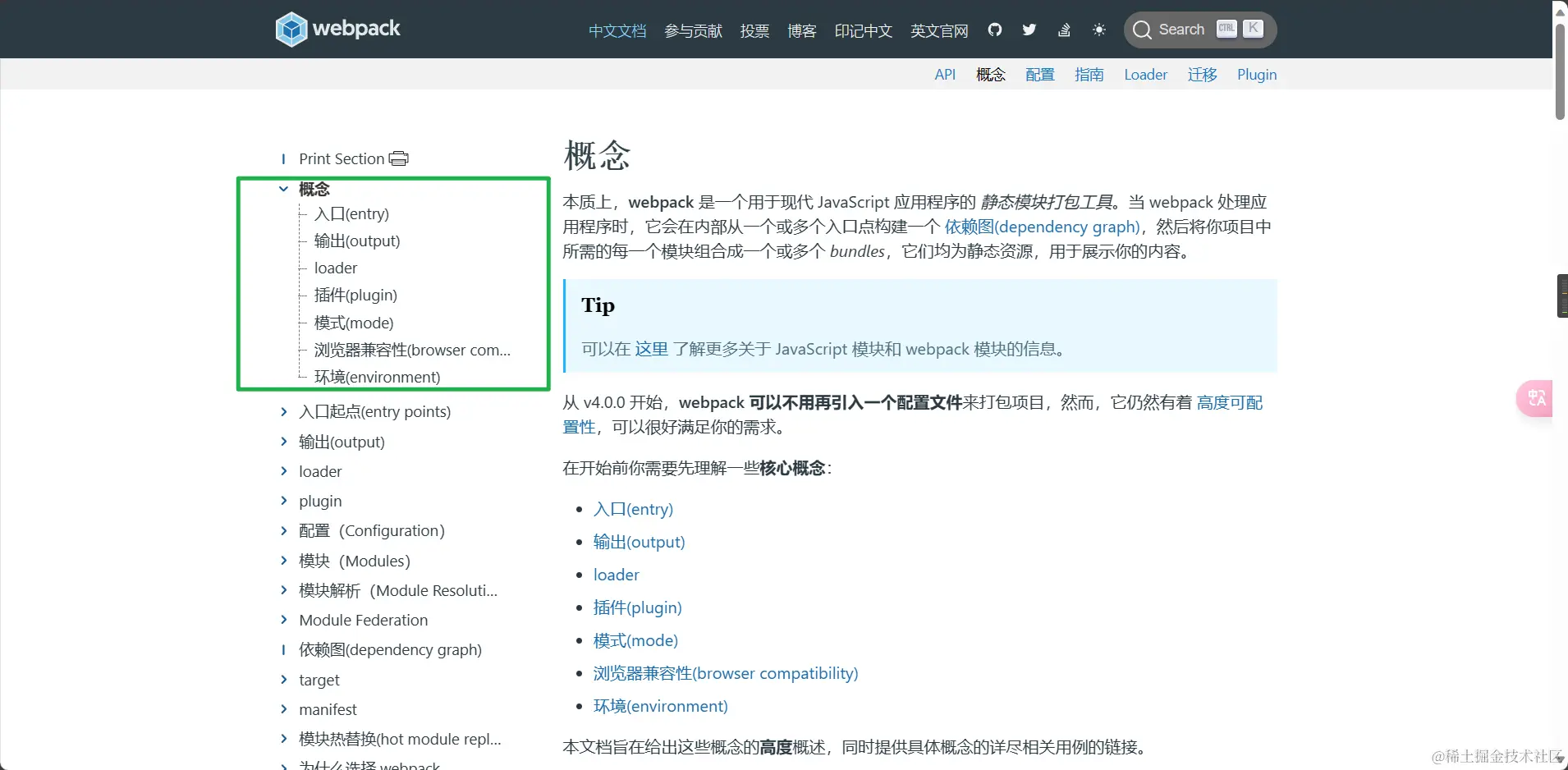
Task: Switch to the Plugin sub-navigation tab
Action: click(x=1257, y=75)
